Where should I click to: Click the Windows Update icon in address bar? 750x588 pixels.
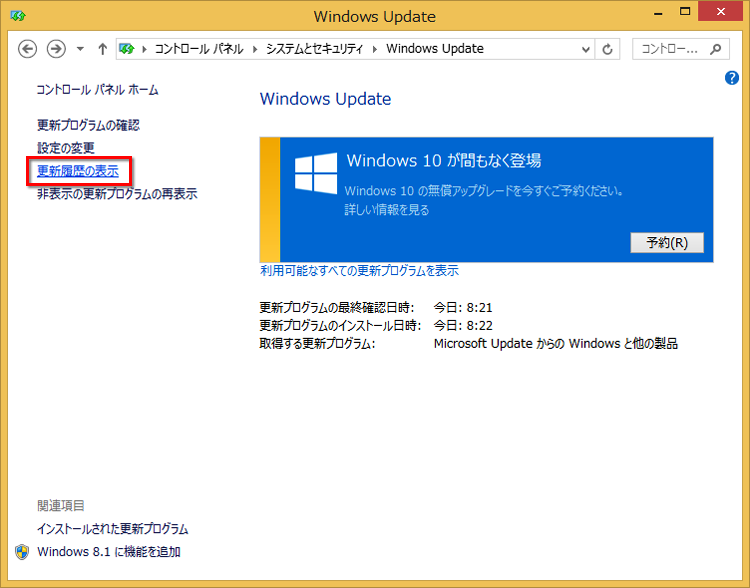click(127, 49)
